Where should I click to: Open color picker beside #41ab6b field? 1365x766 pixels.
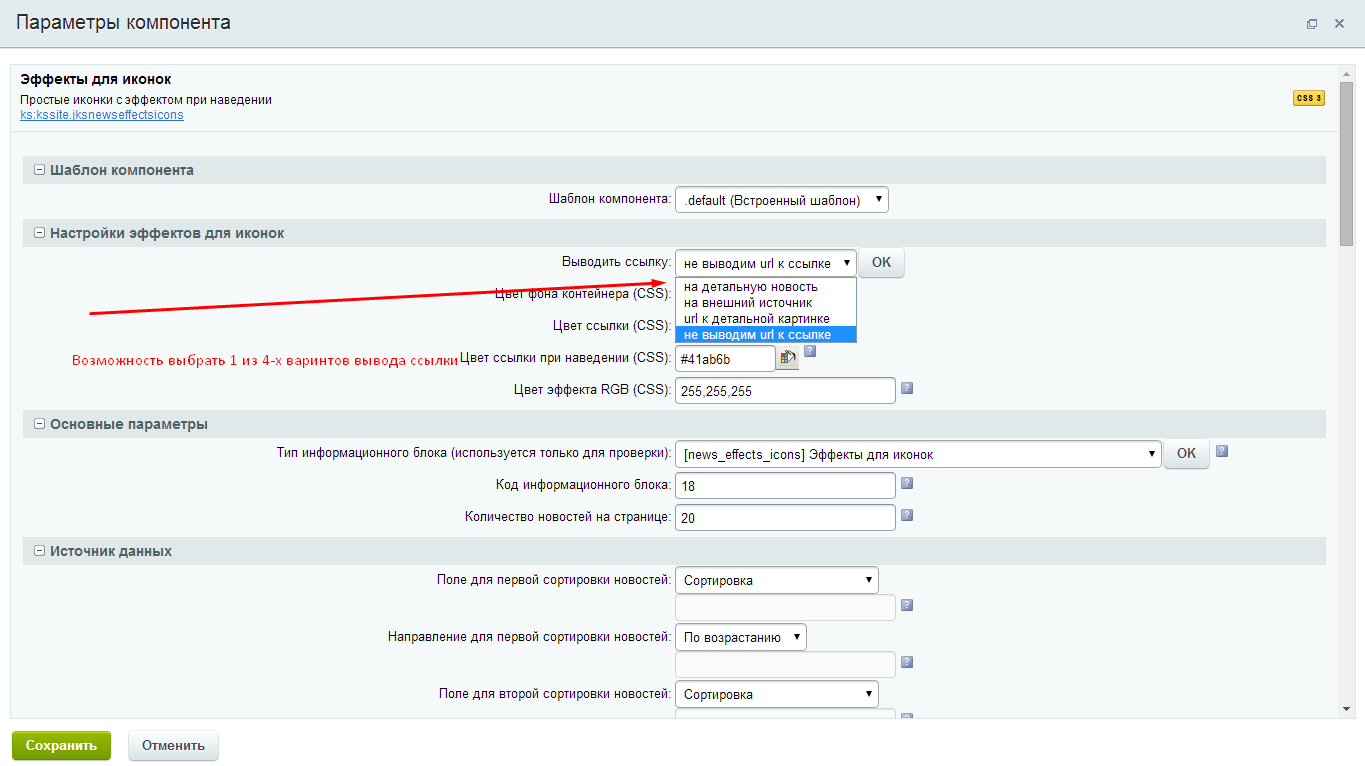(787, 358)
